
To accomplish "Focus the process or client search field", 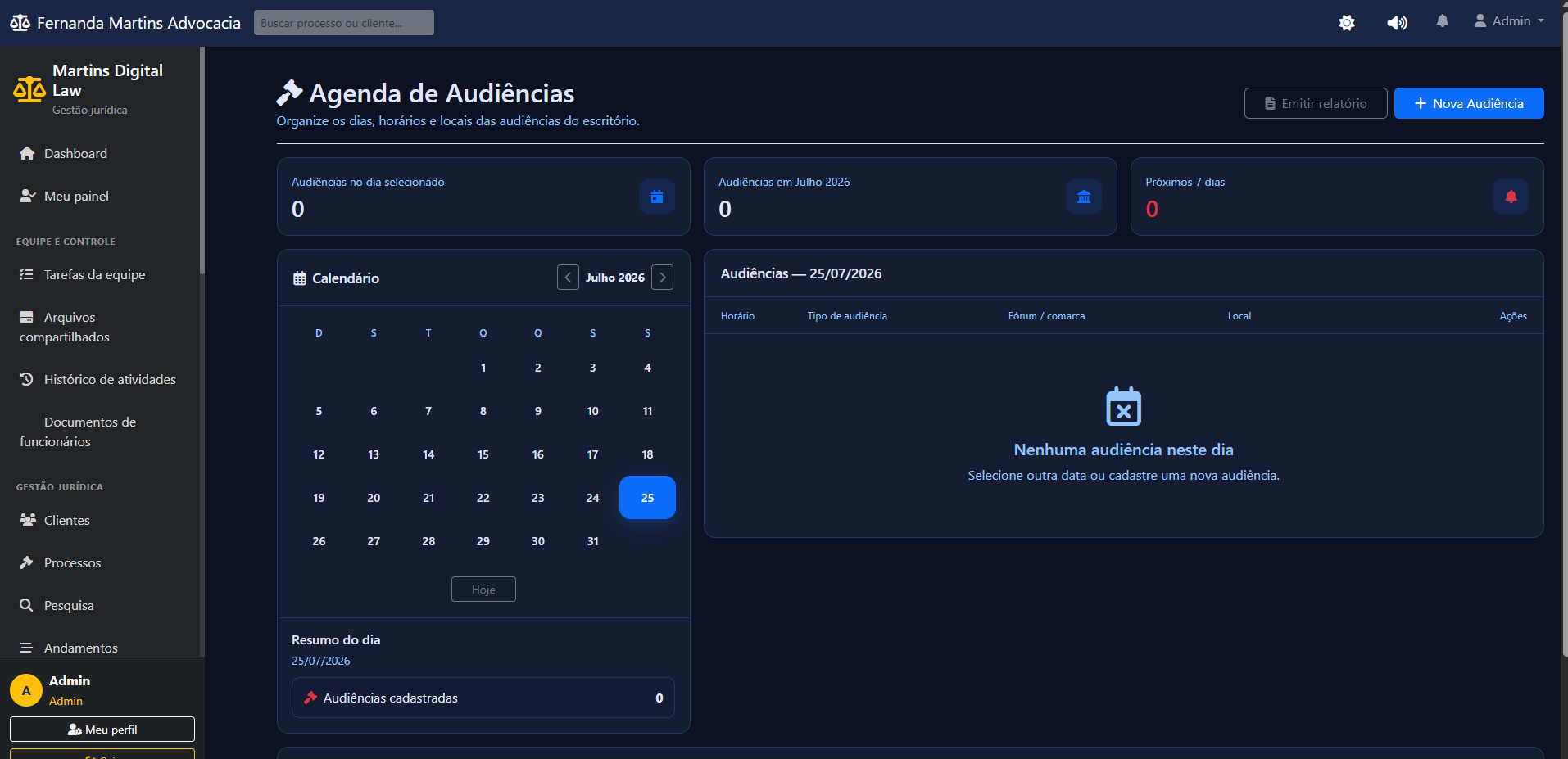I will tap(344, 23).
